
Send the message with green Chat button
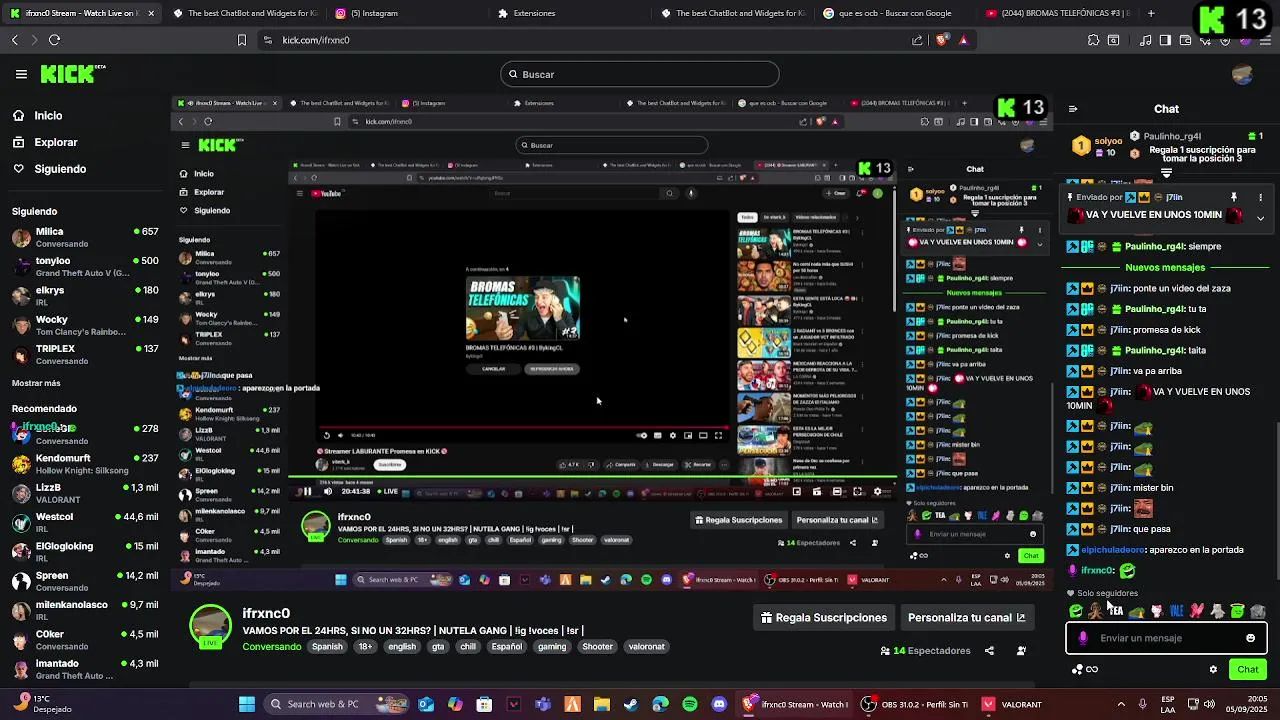[x=1247, y=670]
